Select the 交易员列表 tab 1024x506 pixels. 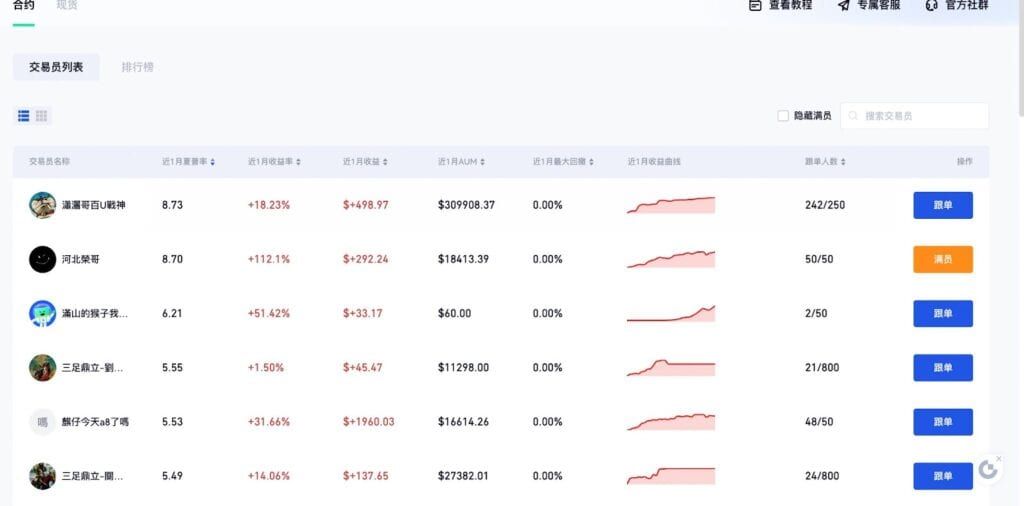(x=56, y=67)
